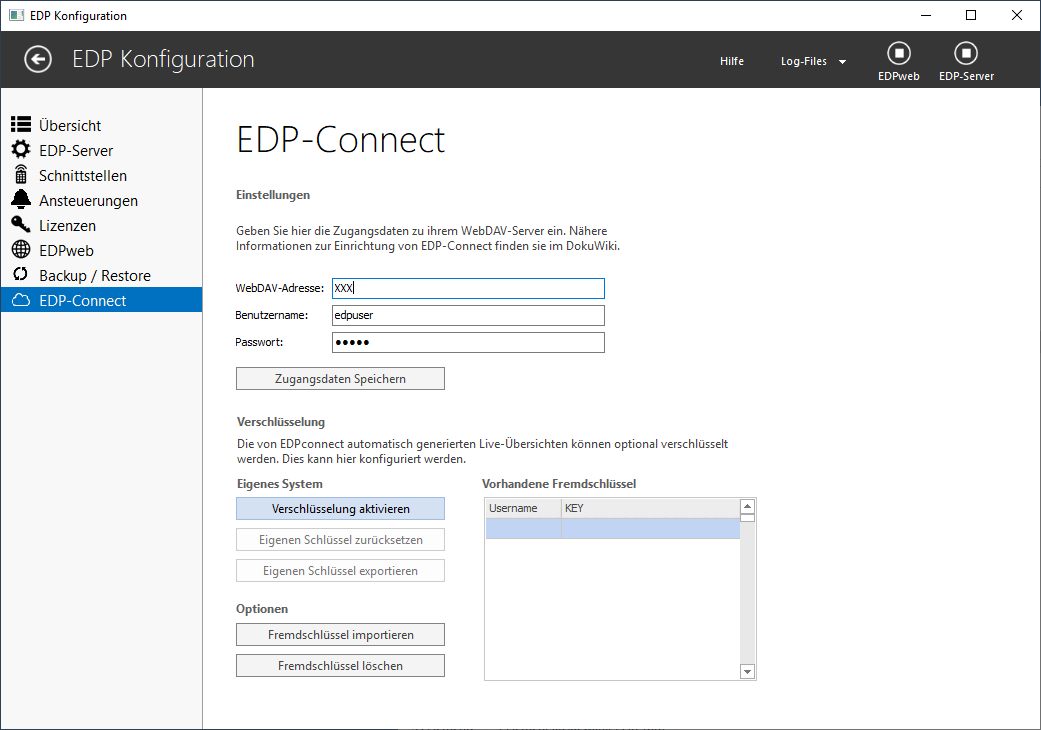Click Zugangsdaten Speichern button
The height and width of the screenshot is (730, 1041).
click(x=340, y=378)
